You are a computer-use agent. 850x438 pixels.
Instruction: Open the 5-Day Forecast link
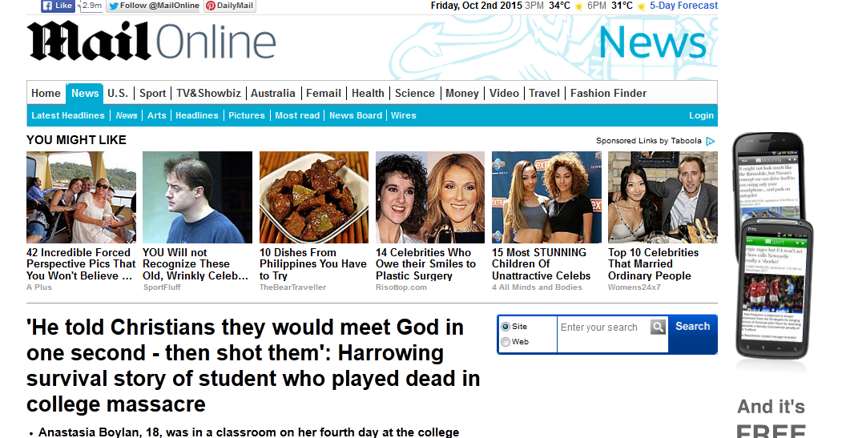point(684,5)
